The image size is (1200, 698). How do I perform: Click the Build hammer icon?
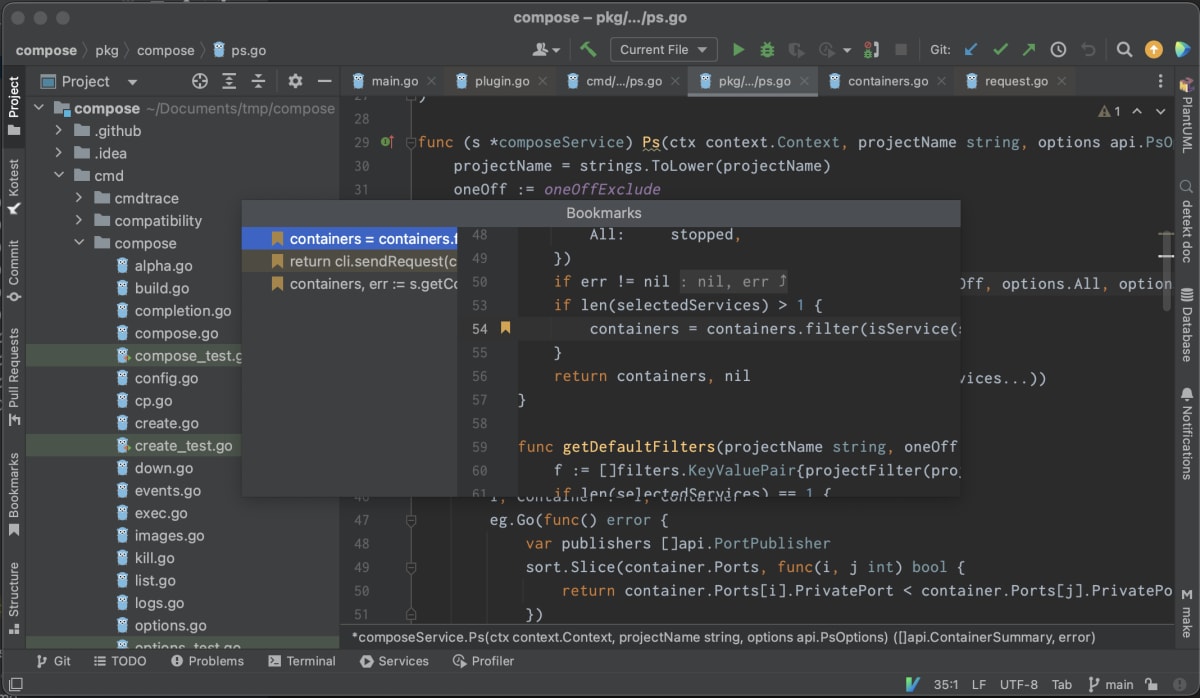tap(588, 49)
